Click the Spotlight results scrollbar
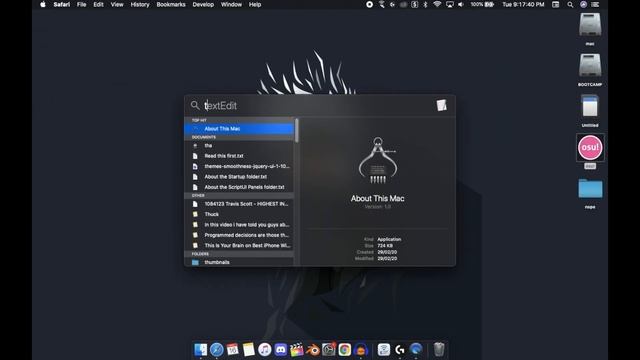 (297, 131)
